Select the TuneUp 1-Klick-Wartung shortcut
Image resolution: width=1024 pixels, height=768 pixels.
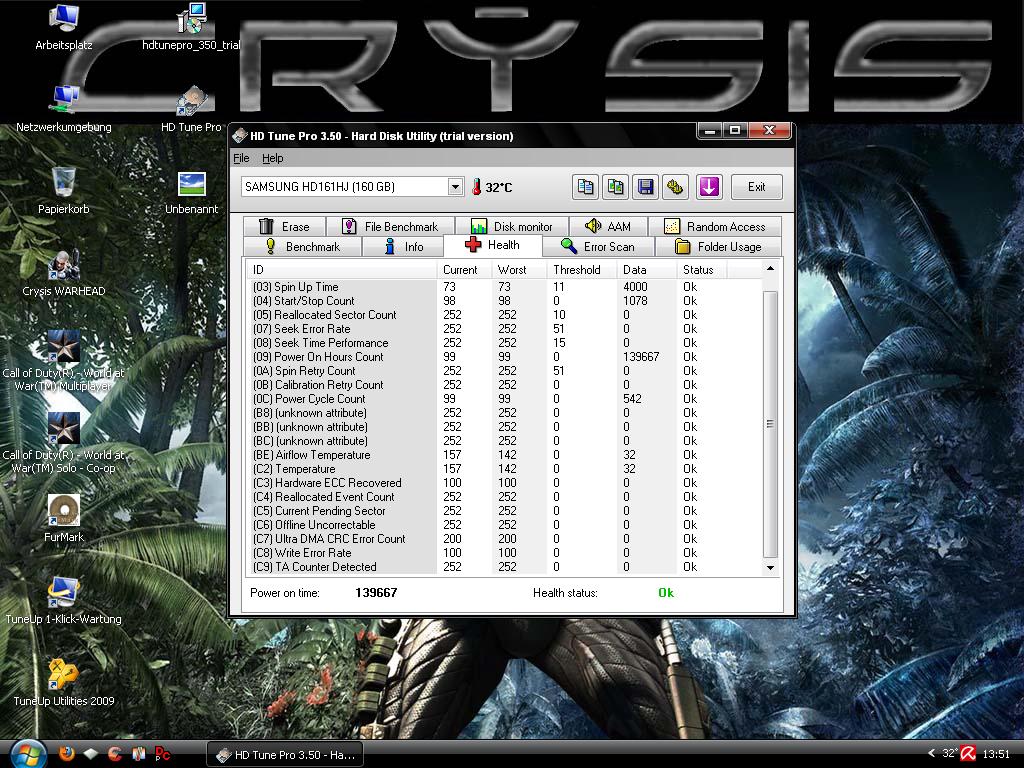coord(63,601)
